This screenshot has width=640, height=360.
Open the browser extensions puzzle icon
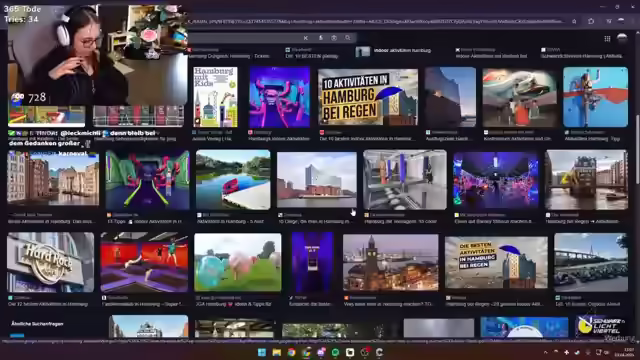coord(591,21)
